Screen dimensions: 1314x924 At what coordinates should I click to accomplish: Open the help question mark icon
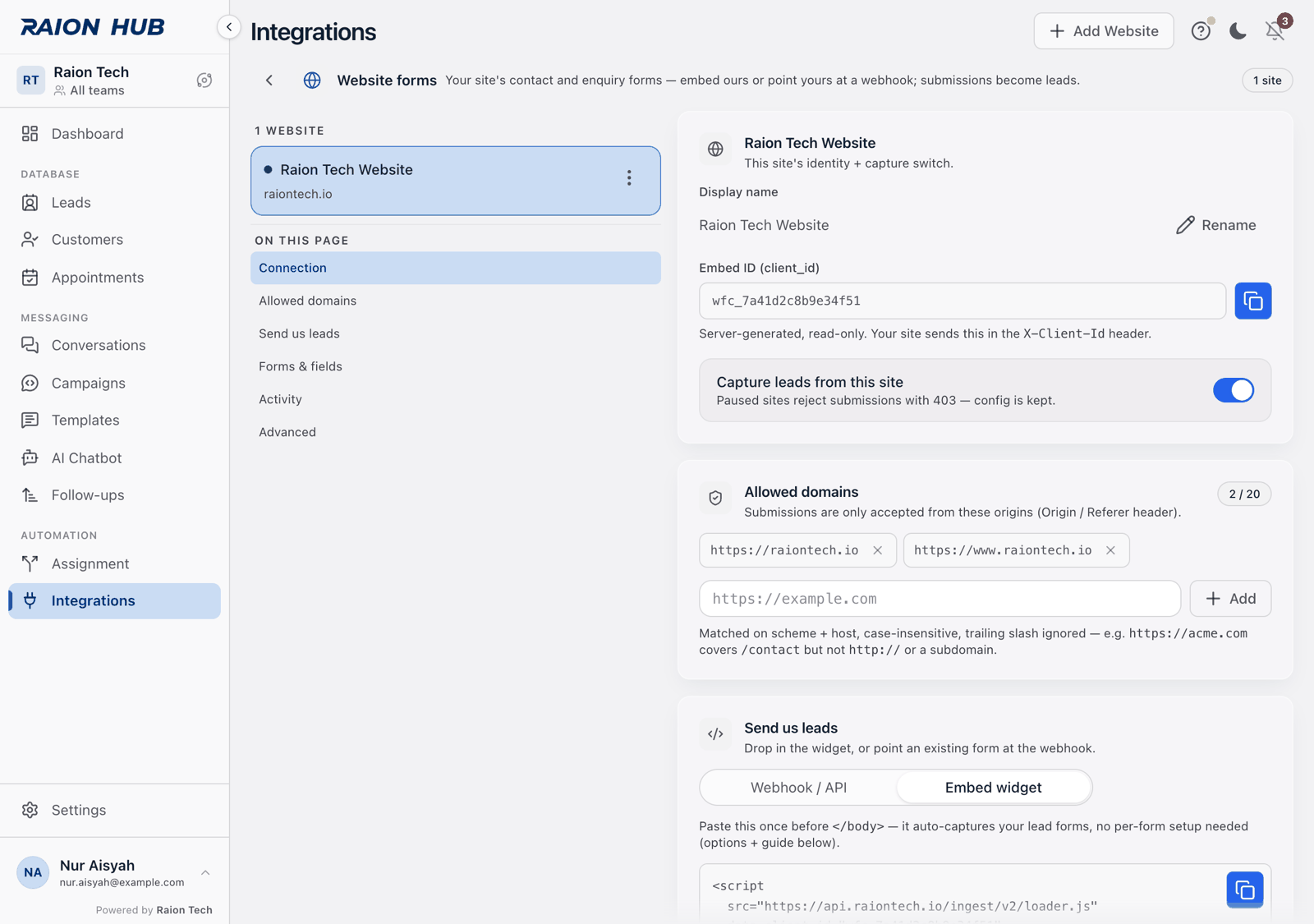coord(1201,31)
